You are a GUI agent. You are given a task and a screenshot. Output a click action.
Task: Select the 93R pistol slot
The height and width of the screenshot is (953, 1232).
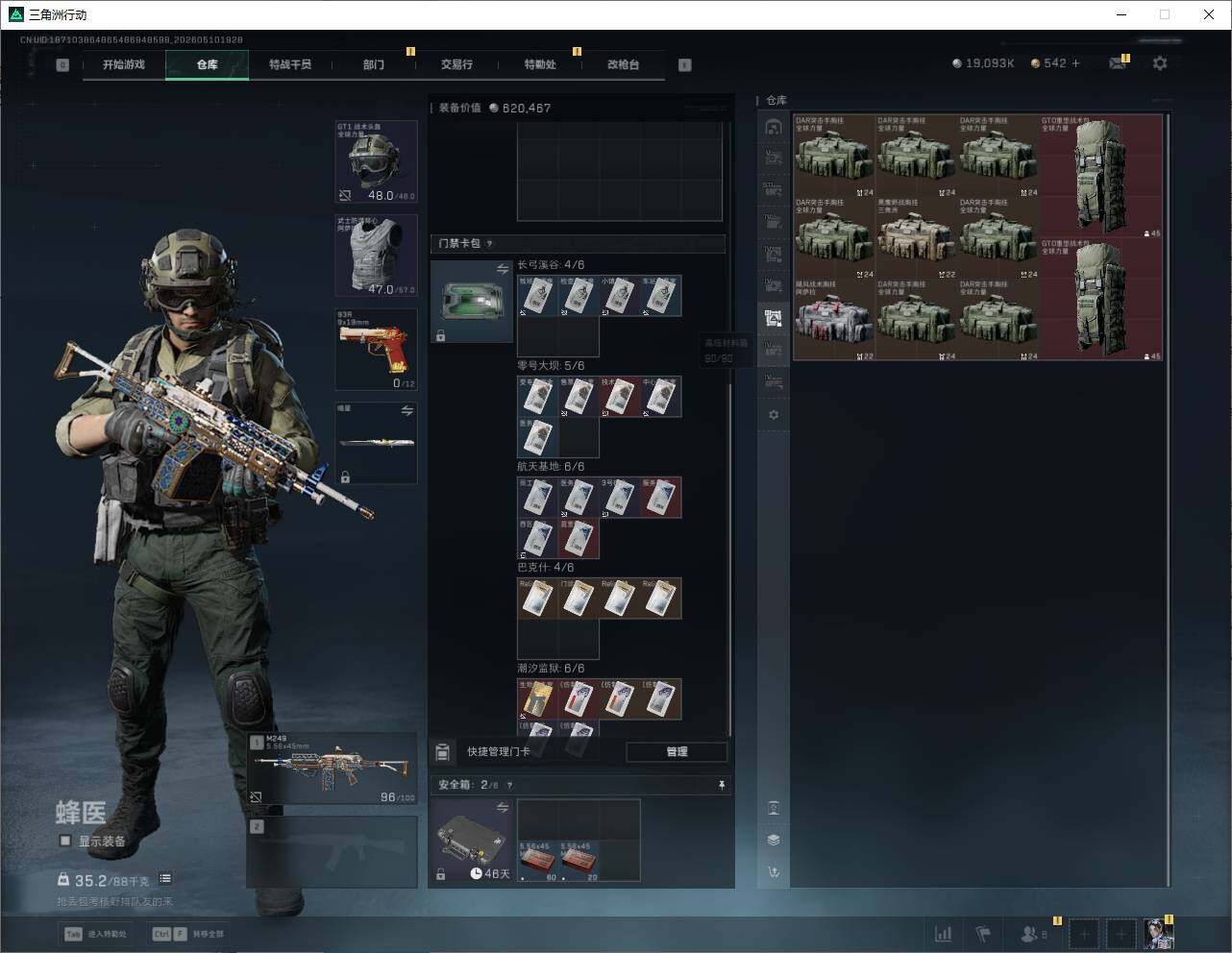coord(376,350)
